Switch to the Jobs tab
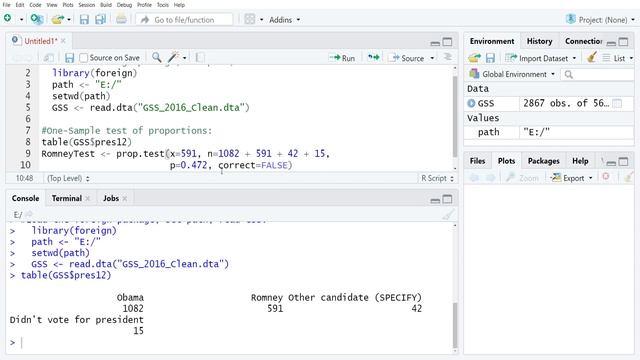Image resolution: width=640 pixels, height=360 pixels. coord(111,198)
